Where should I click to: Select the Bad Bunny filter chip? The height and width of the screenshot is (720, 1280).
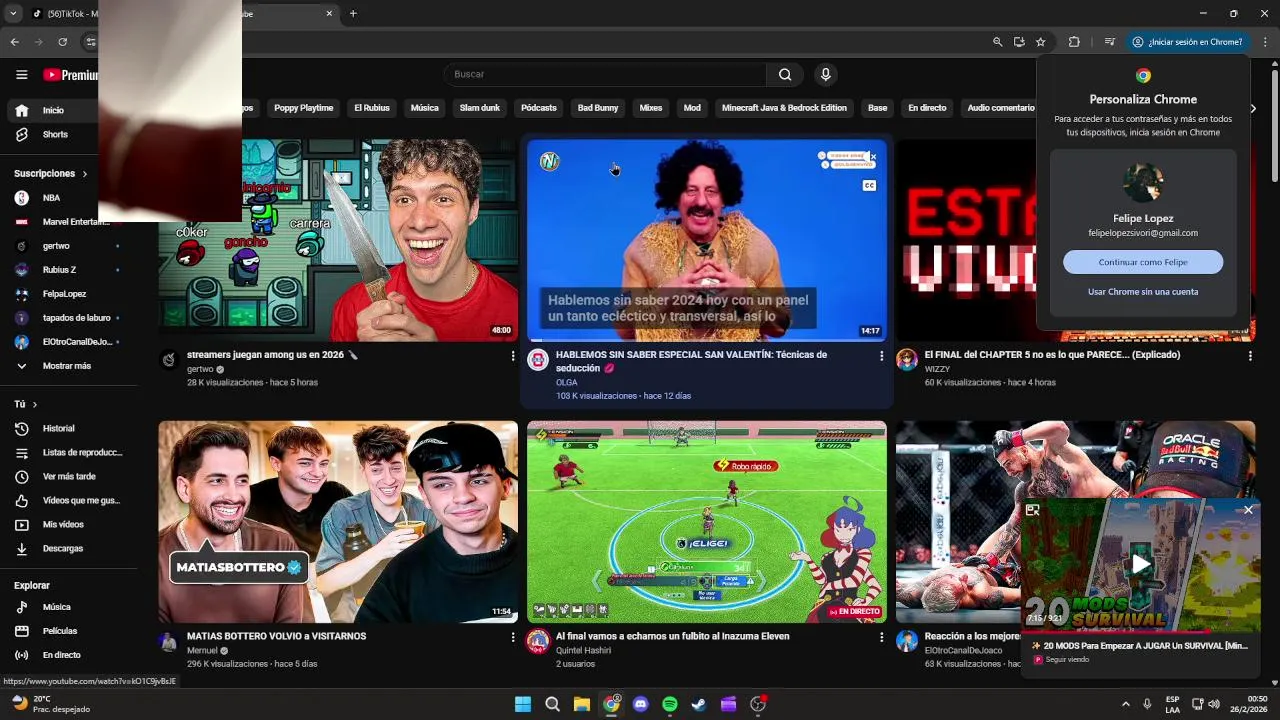(598, 108)
